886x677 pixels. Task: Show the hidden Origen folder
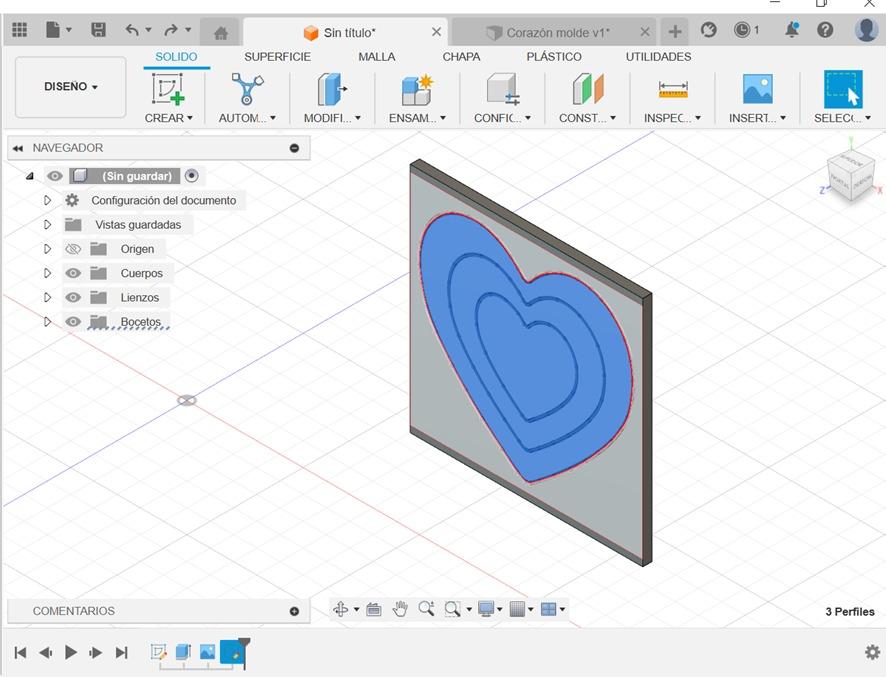tap(73, 249)
